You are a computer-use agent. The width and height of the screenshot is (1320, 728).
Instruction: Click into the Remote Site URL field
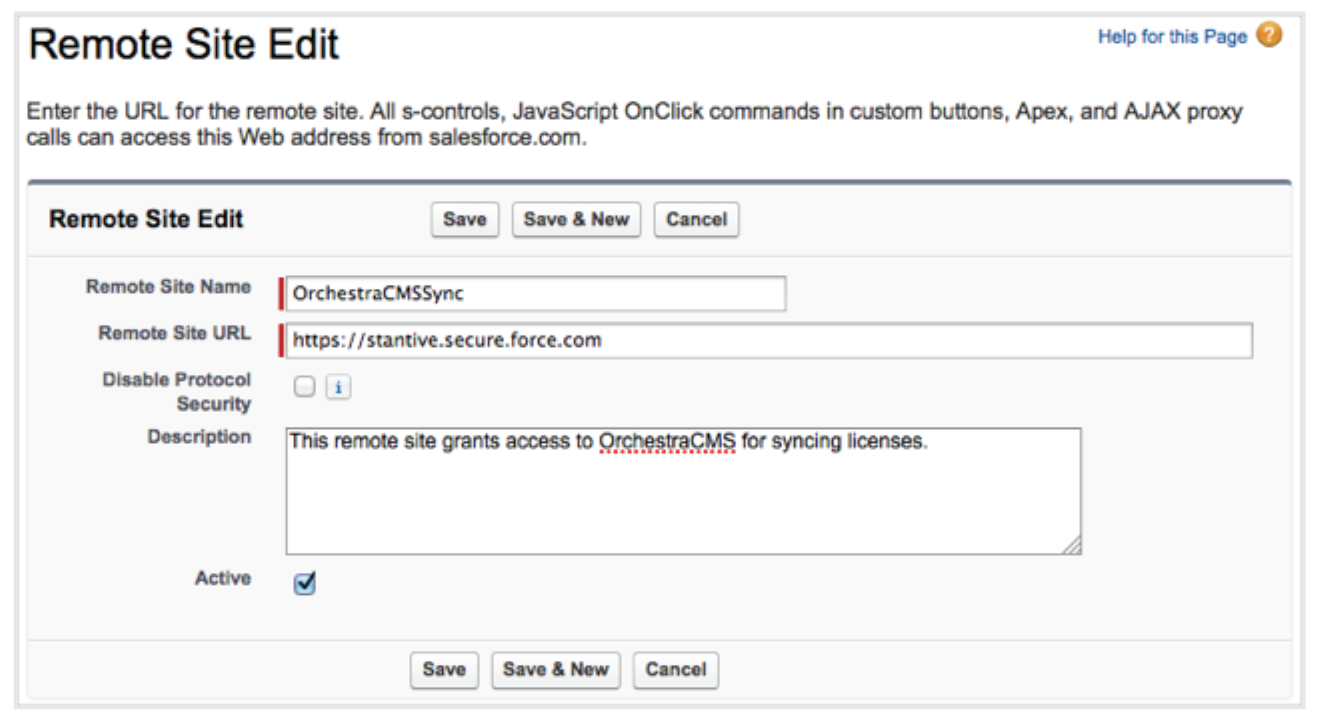pos(768,340)
